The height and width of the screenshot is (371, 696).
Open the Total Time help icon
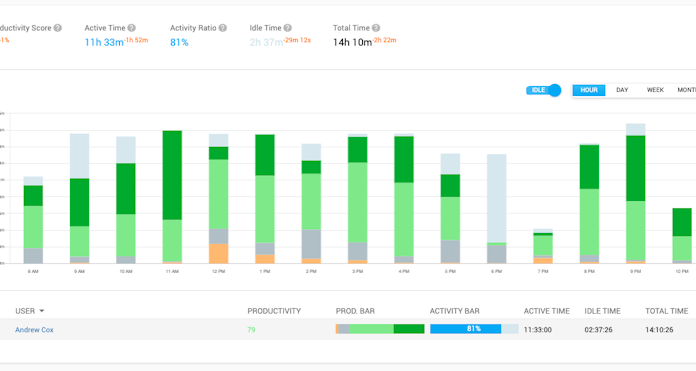(376, 28)
